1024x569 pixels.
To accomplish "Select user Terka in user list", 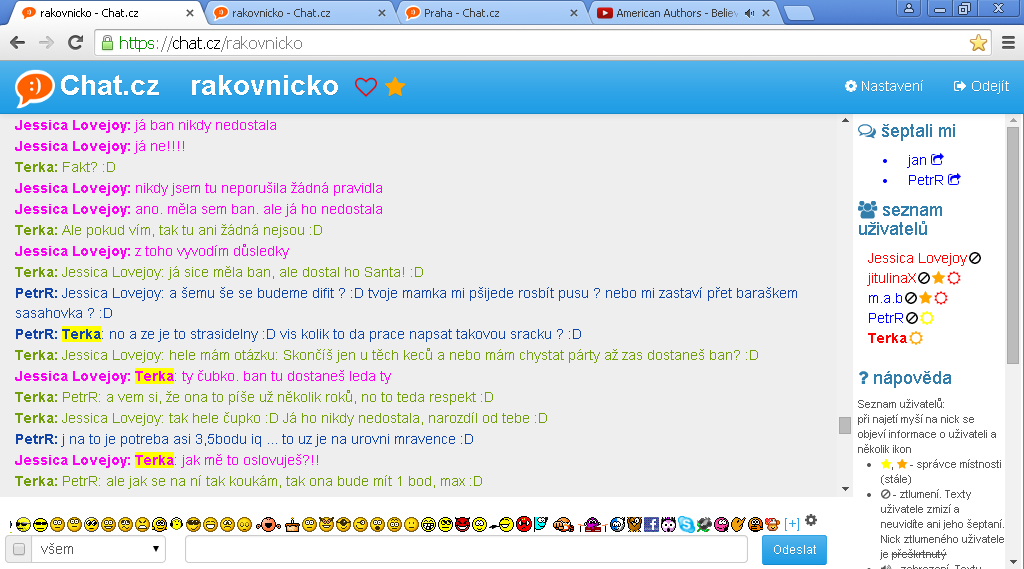I will 887,338.
